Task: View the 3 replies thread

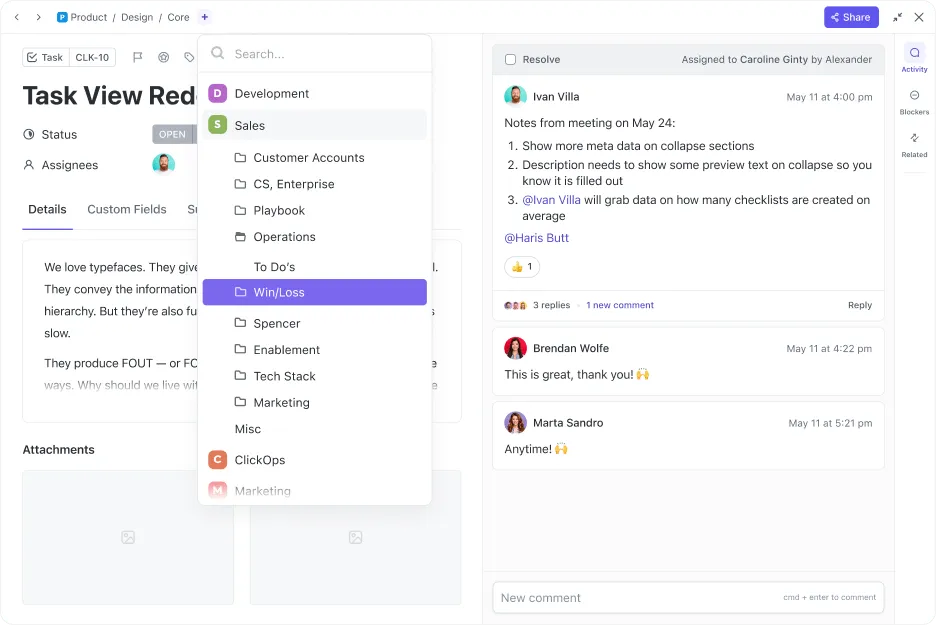Action: tap(551, 305)
